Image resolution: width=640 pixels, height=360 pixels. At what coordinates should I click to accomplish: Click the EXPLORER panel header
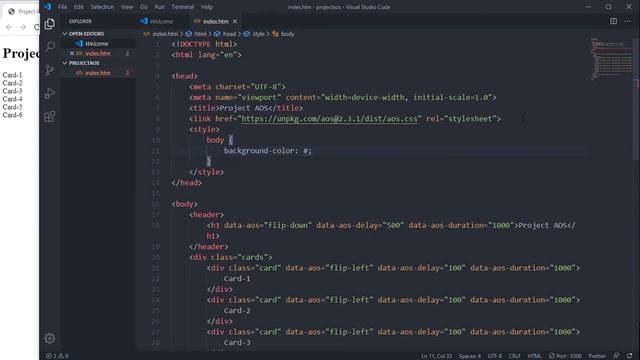click(x=80, y=21)
